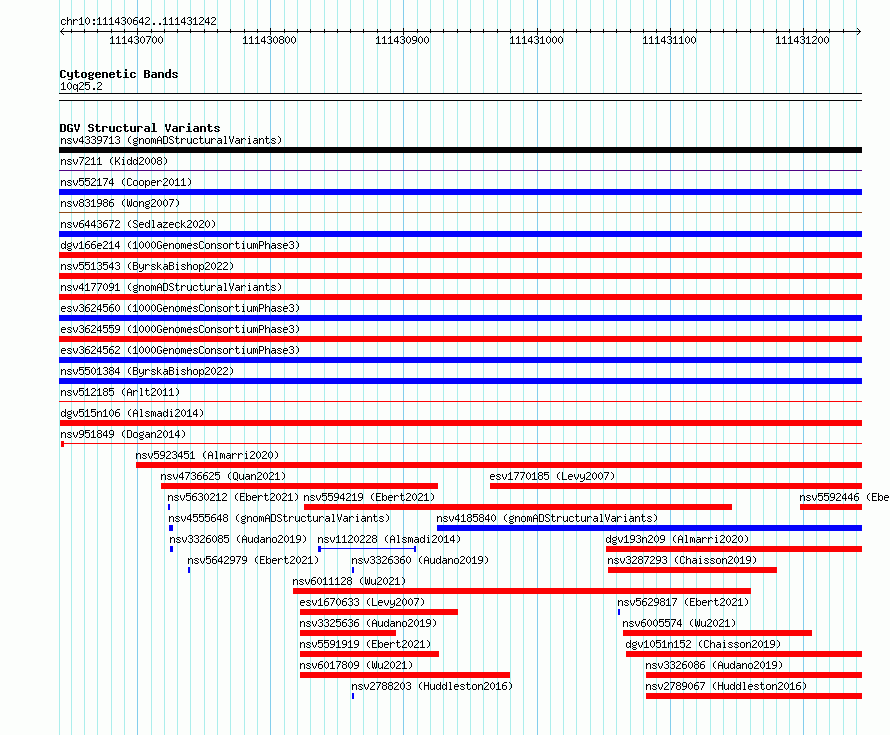Click nsv6017809 (Wu2021) label
The width and height of the screenshot is (890, 735).
pos(356,665)
